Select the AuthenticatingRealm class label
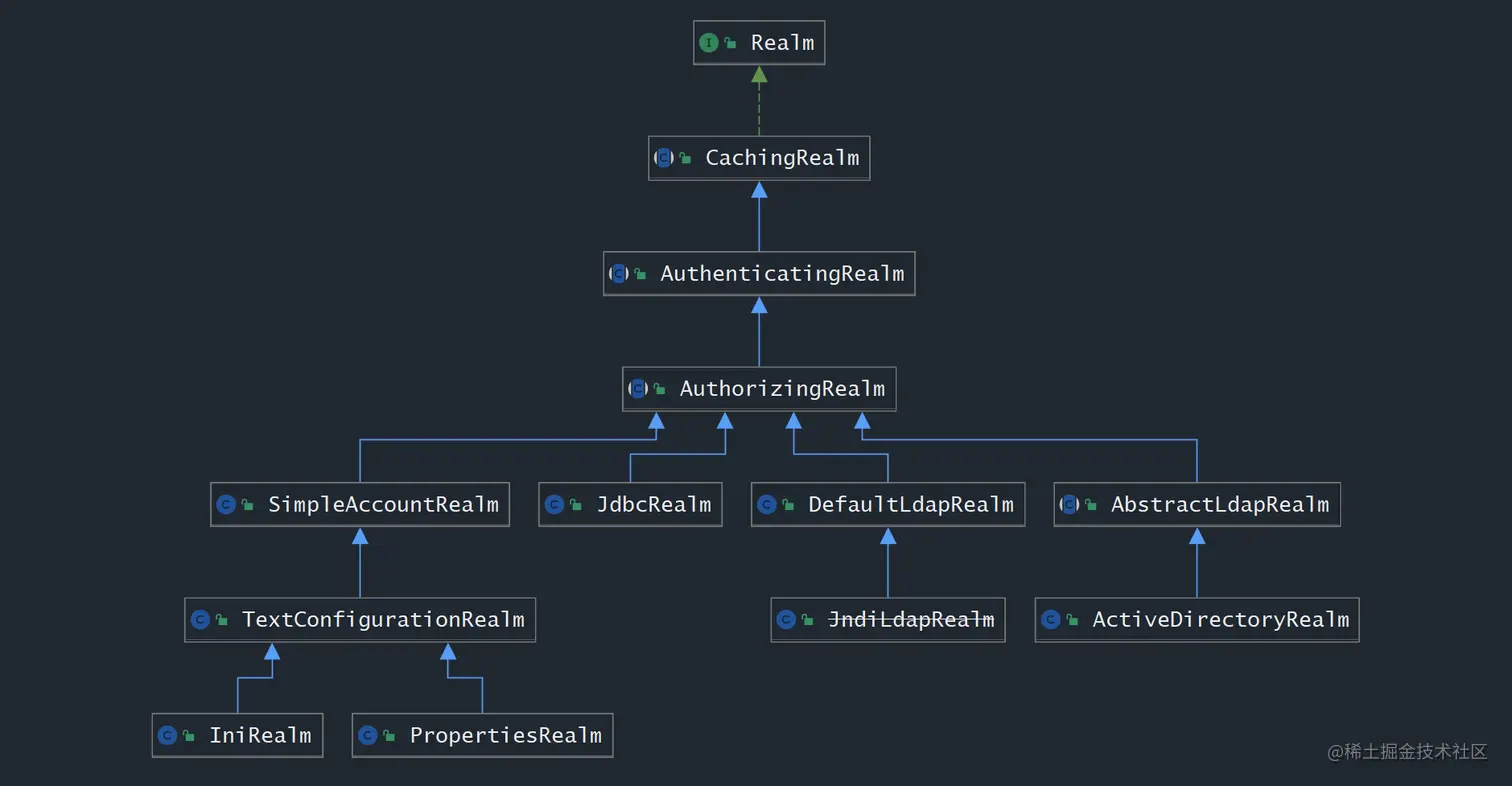The image size is (1512, 786). 782,273
